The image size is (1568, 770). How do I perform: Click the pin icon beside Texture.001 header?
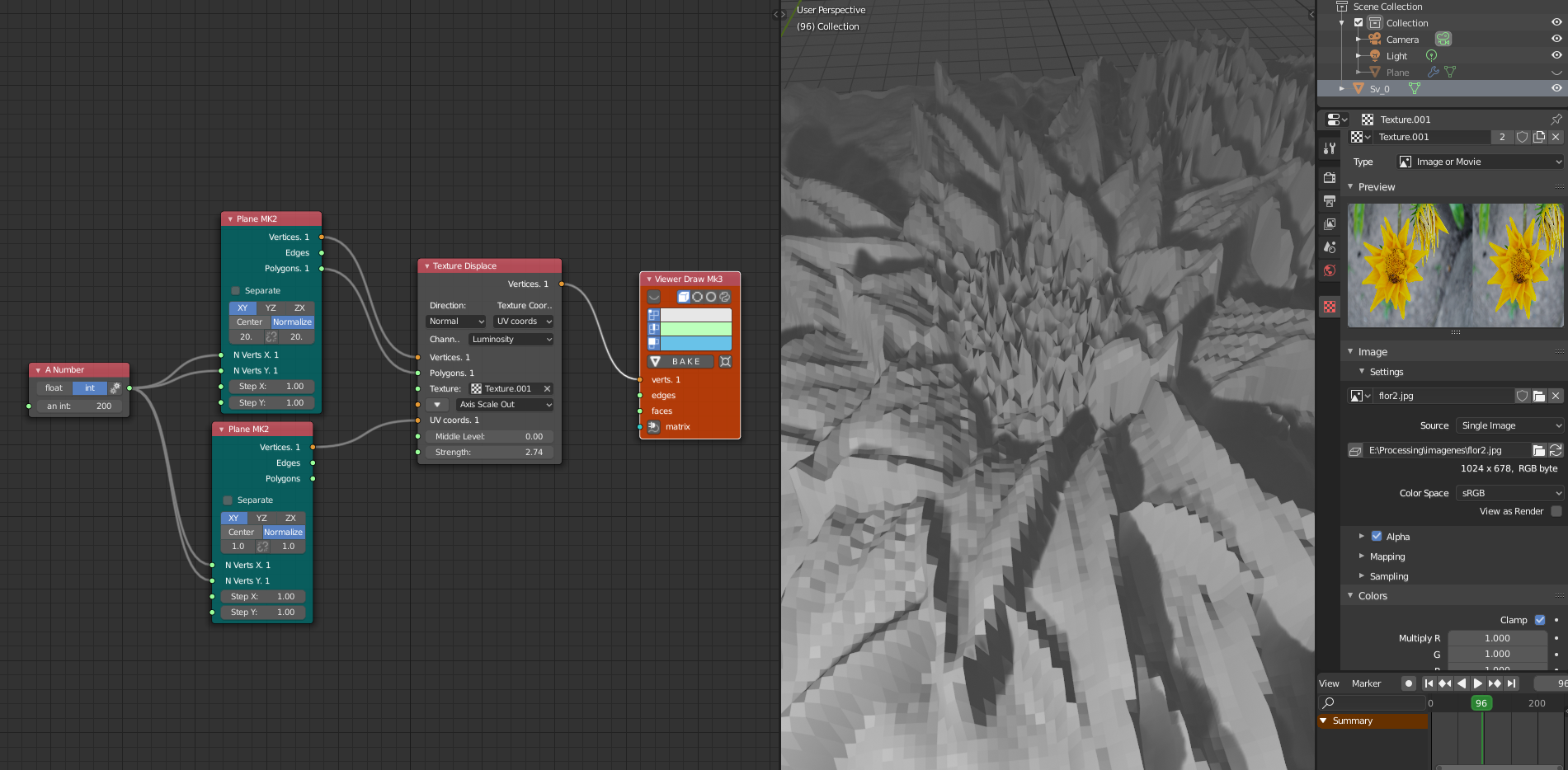tap(1556, 120)
